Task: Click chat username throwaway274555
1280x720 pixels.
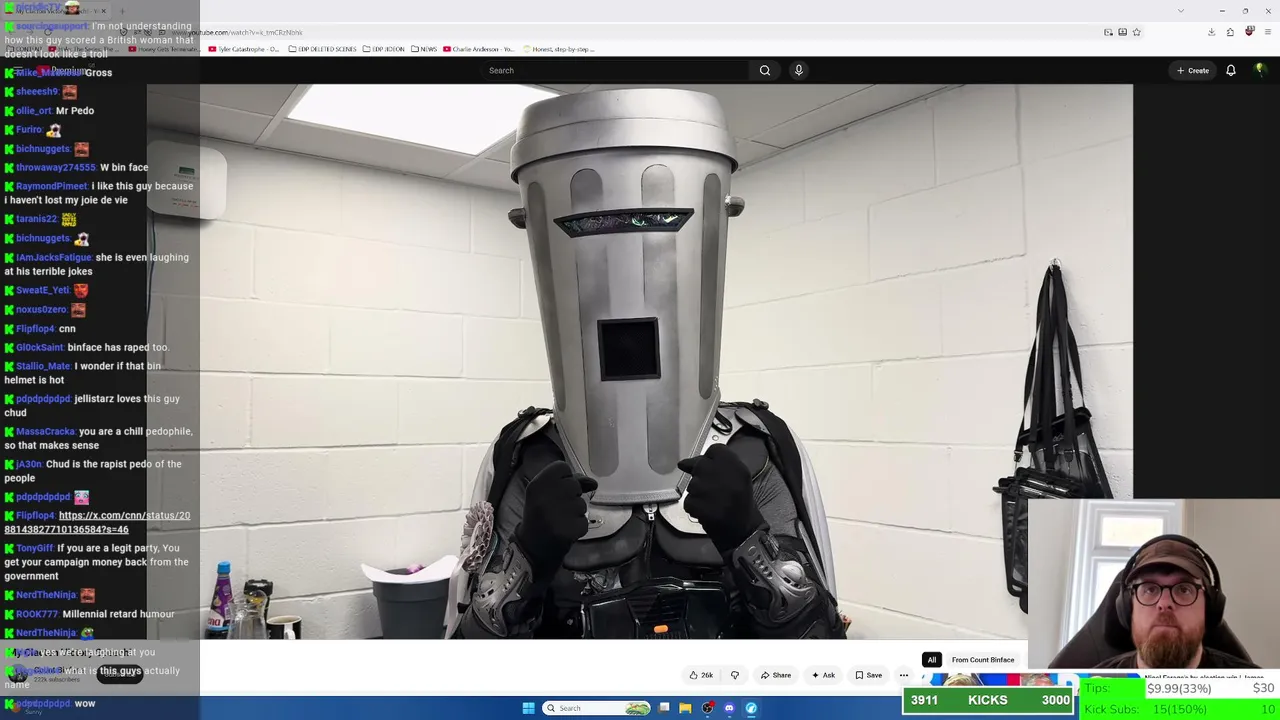Action: point(56,167)
